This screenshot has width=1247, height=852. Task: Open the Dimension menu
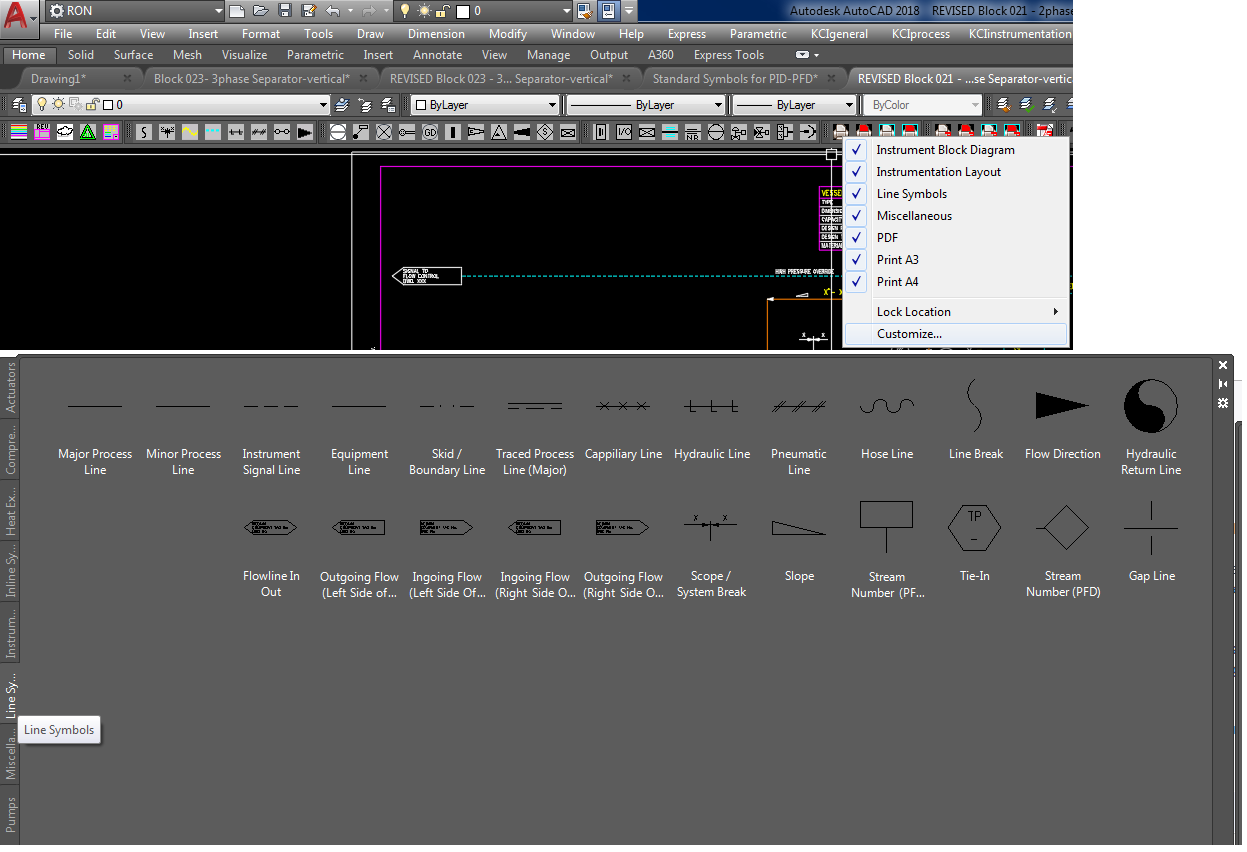[436, 34]
